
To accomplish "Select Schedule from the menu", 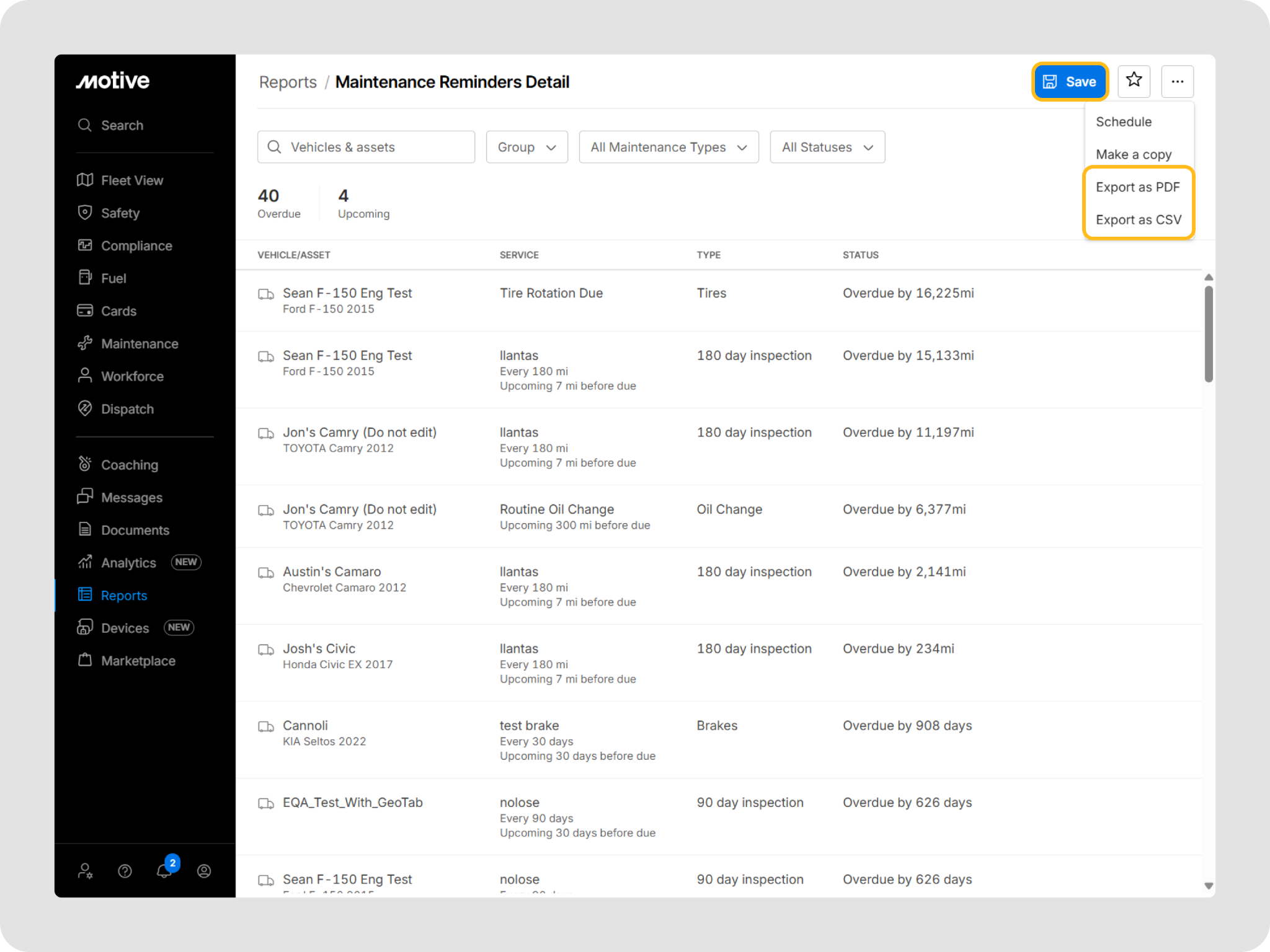I will 1123,122.
